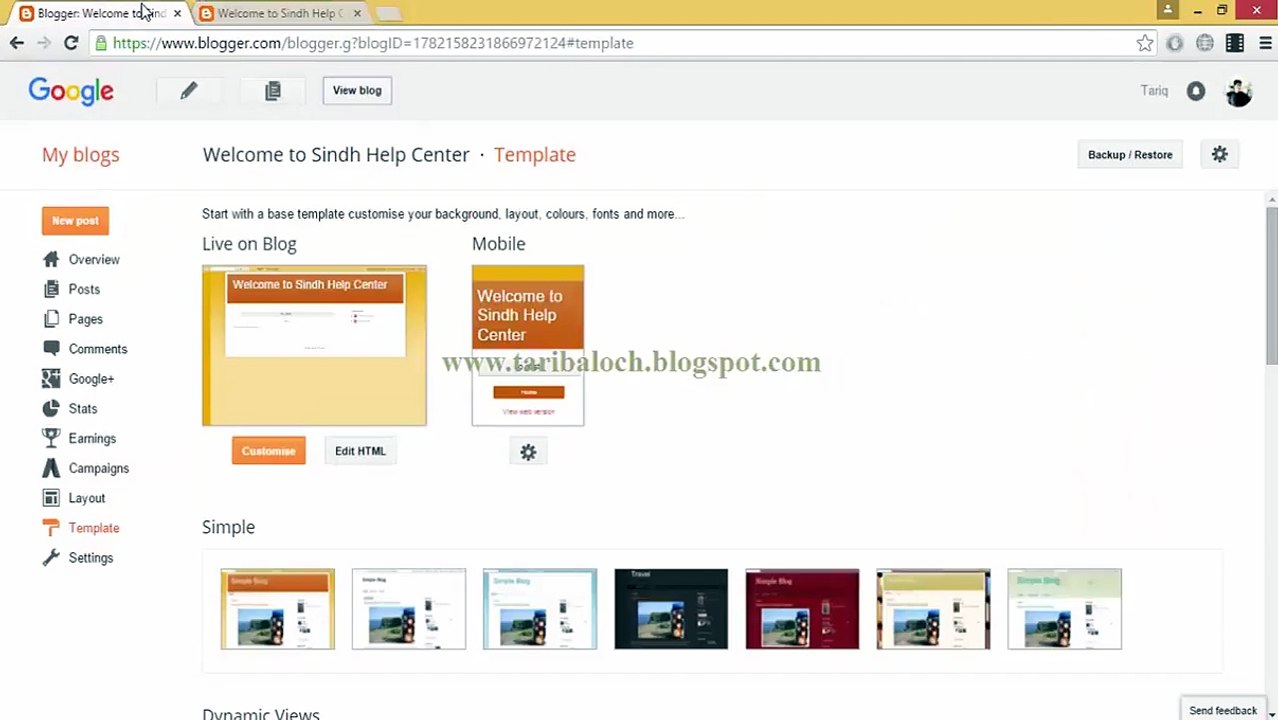Image resolution: width=1278 pixels, height=720 pixels.
Task: Open the Earnings sidebar link
Action: 92,438
